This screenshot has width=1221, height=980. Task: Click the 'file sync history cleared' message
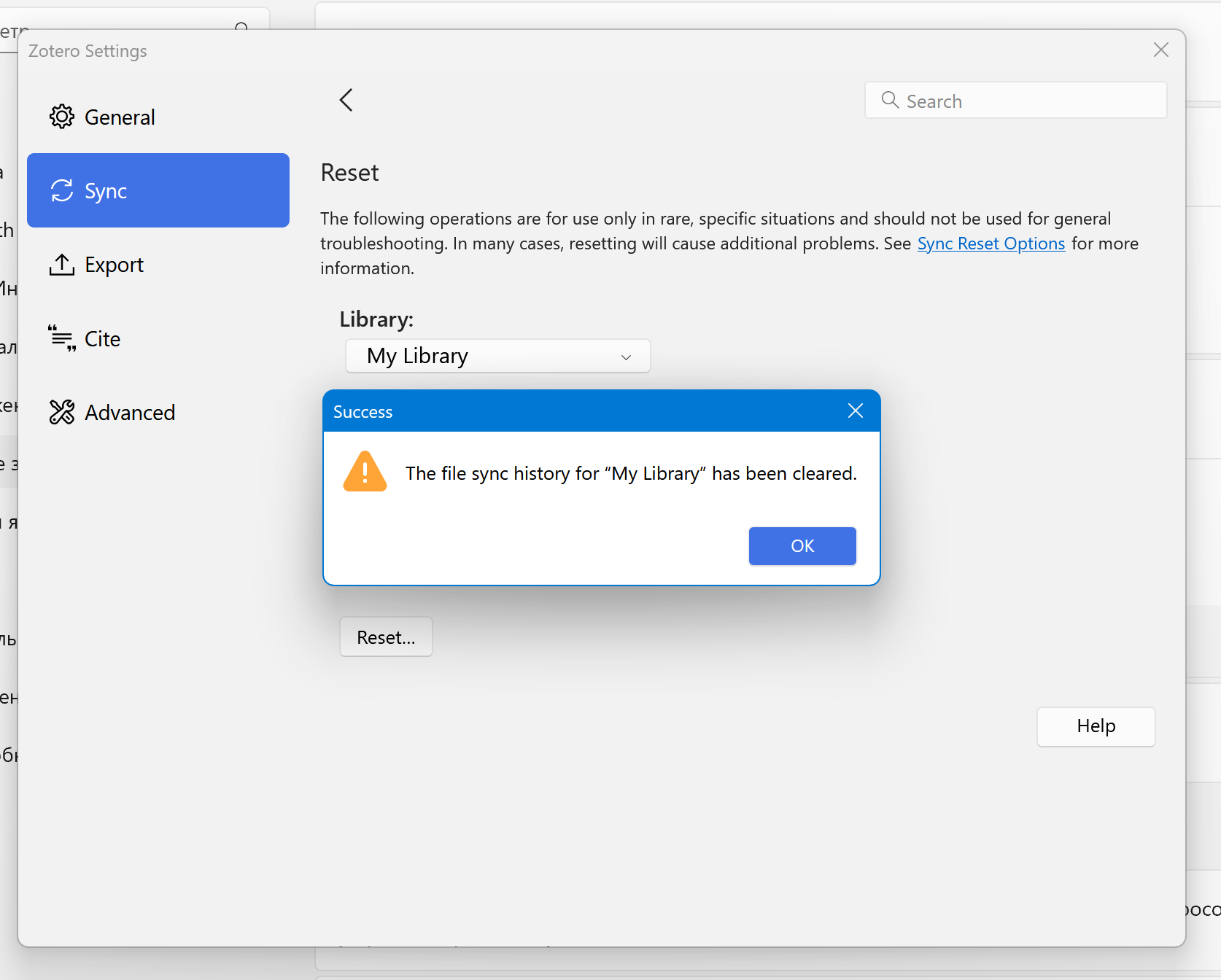tap(631, 473)
